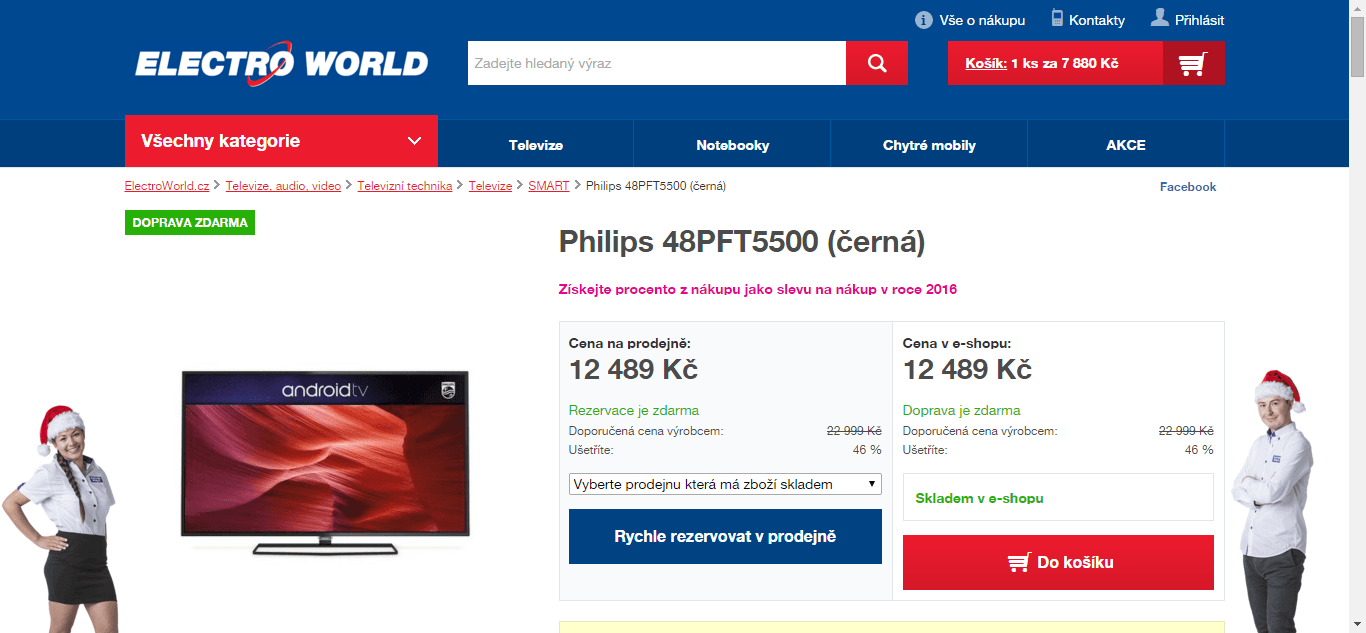1366x633 pixels.
Task: Click the Electro World logo
Action: [x=282, y=63]
